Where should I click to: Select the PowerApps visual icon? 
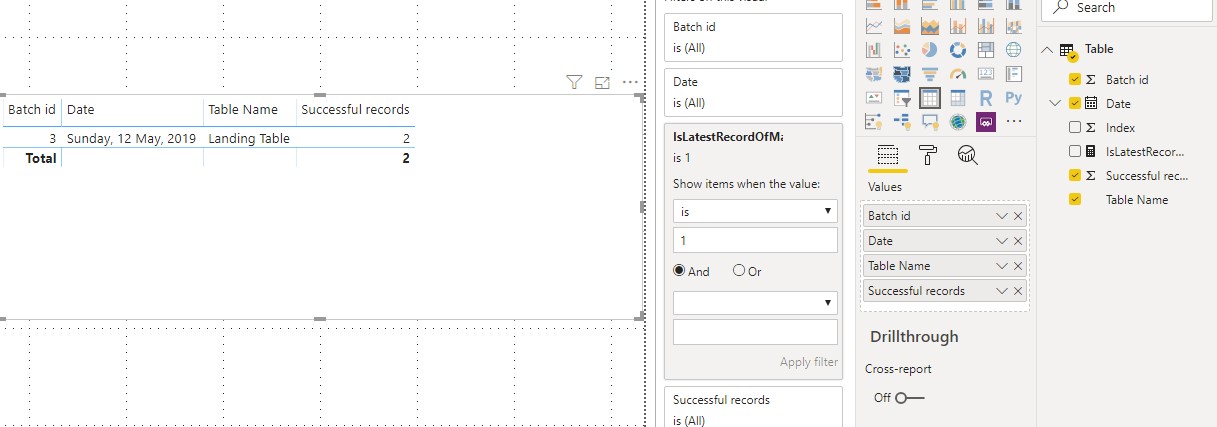coord(986,121)
